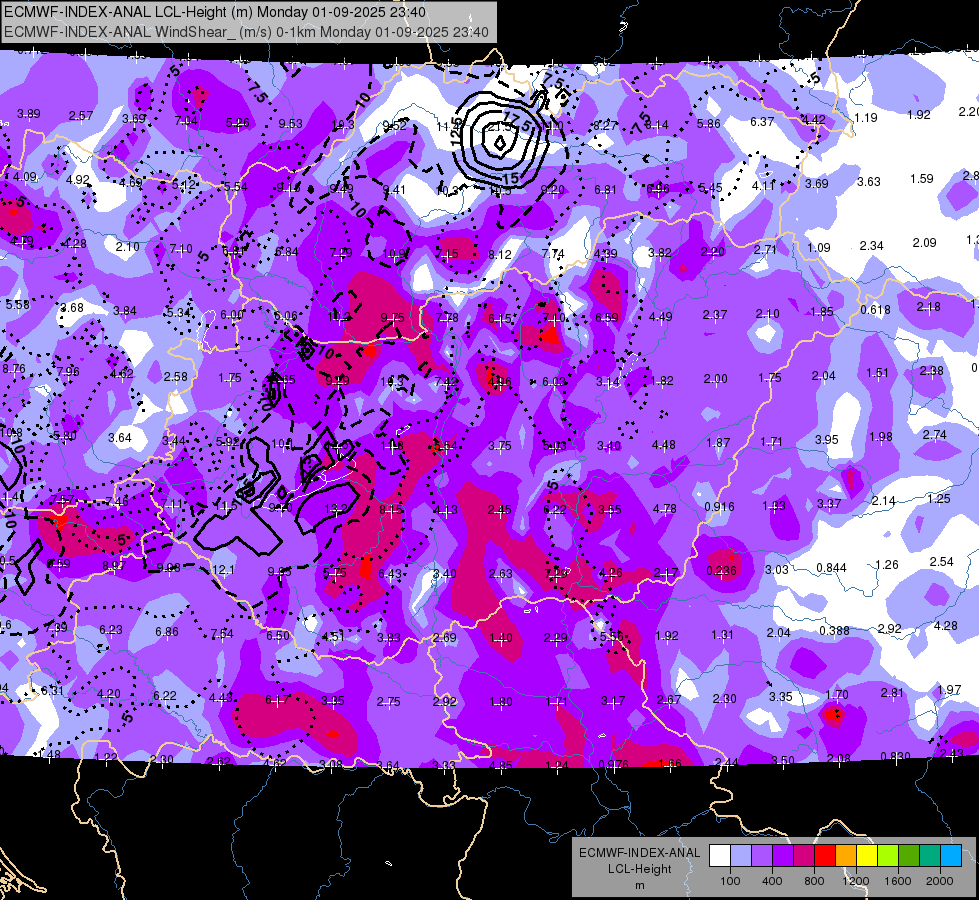Click the grid value 0.236
Viewport: 979px width, 900px height.
721,570
